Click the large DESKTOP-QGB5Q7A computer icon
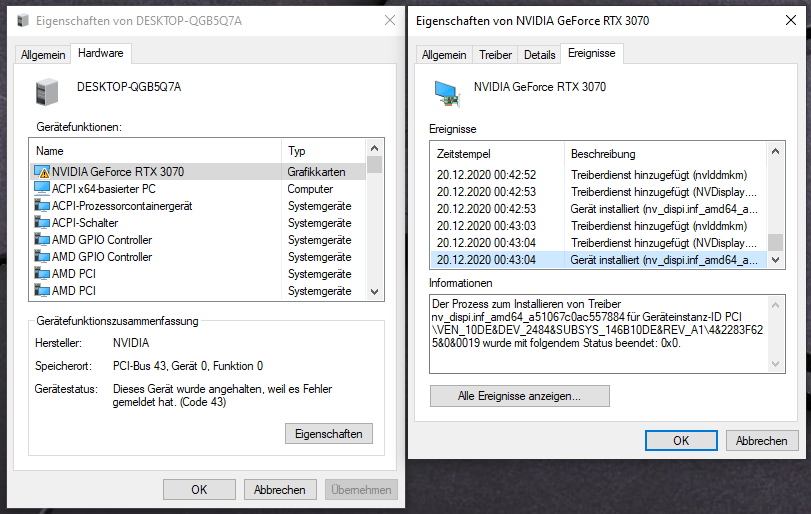Viewport: 811px width, 514px height. 47,92
